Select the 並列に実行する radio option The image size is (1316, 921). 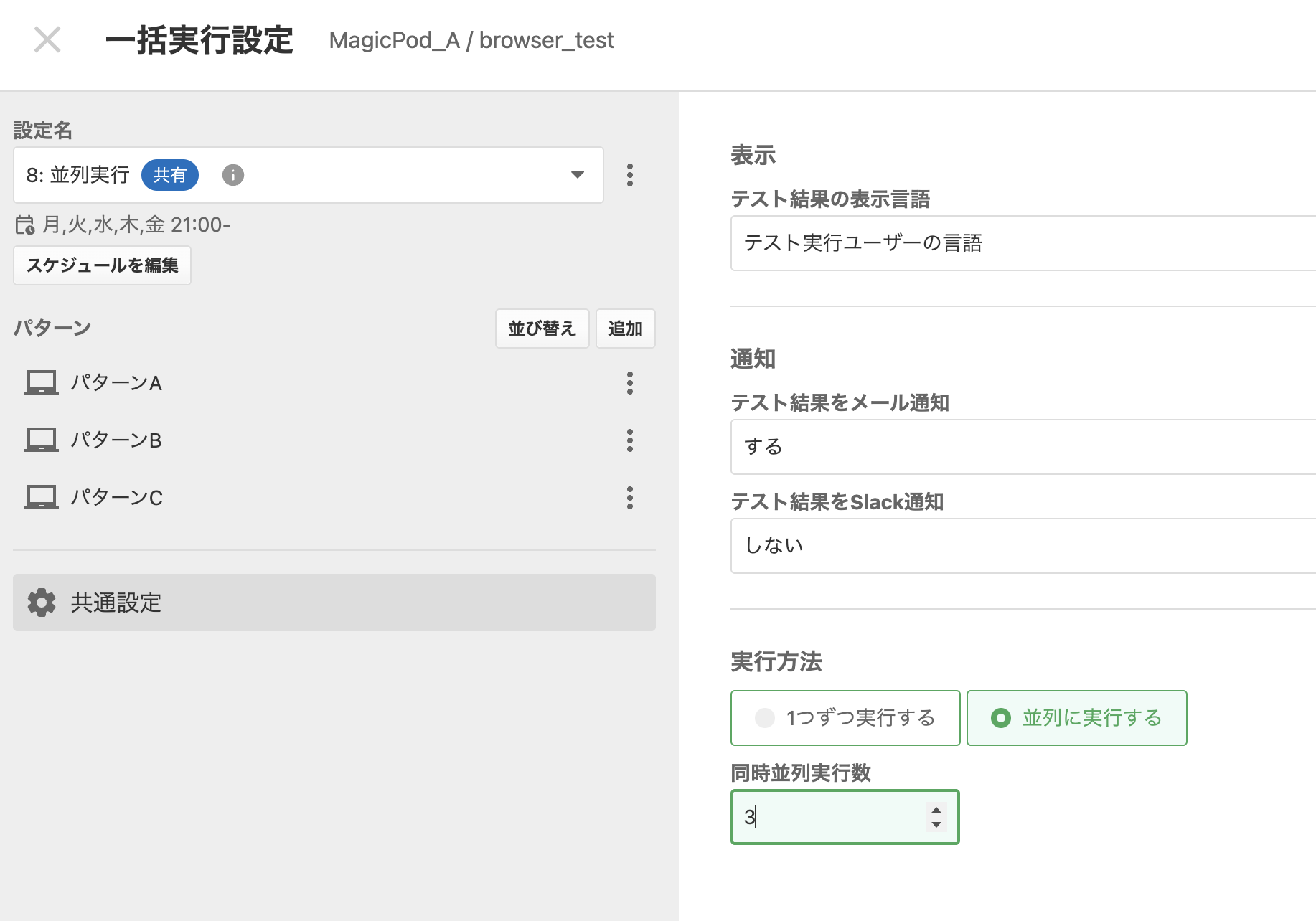click(x=1077, y=718)
